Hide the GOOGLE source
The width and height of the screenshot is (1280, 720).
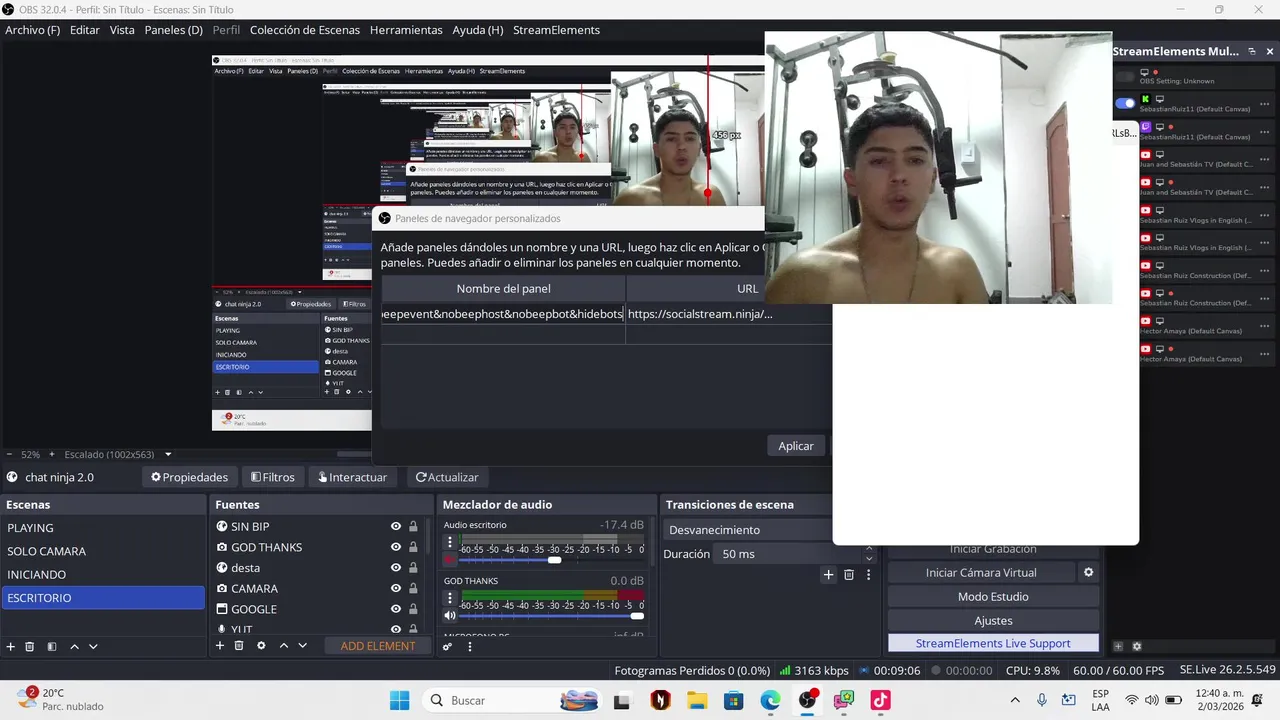396,609
